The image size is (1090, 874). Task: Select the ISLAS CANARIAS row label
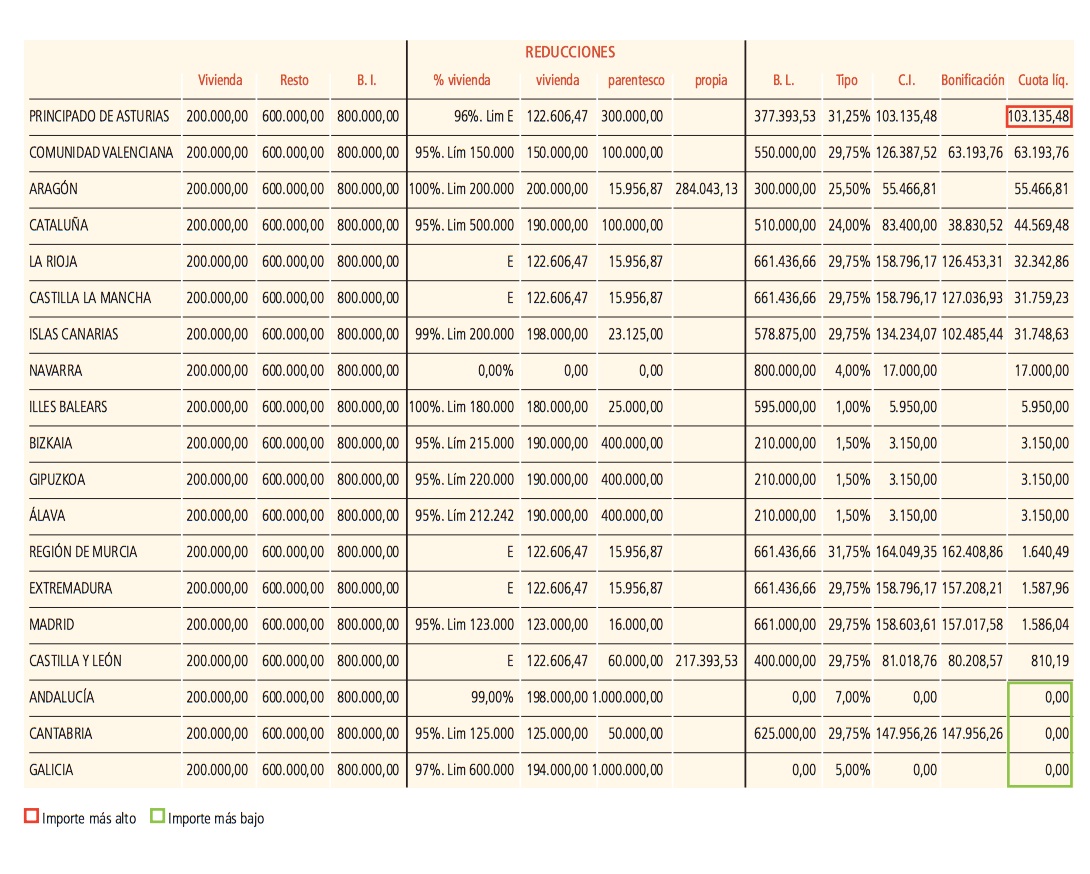point(74,334)
